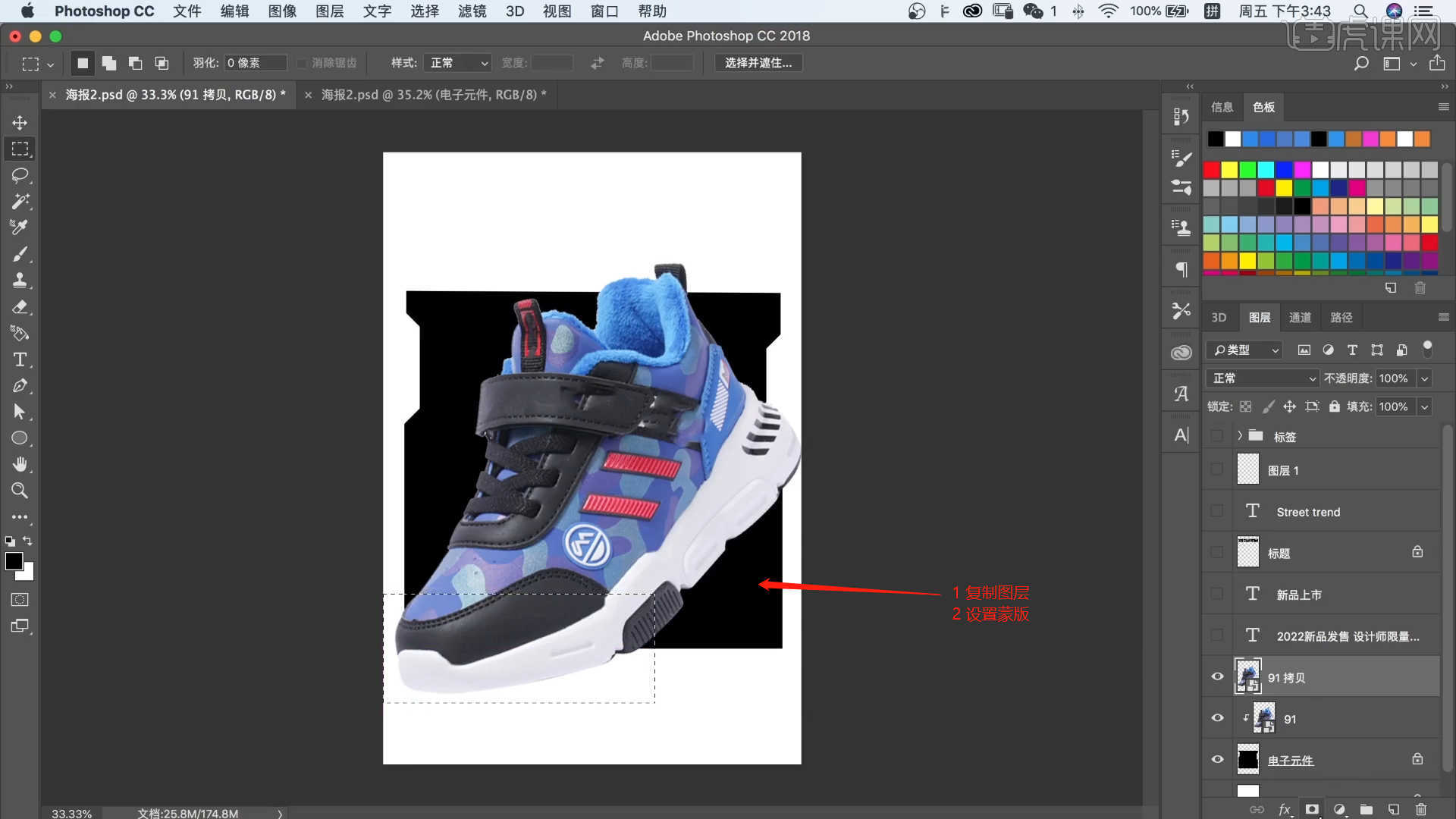Select the Path Selection tool
1456x819 pixels.
20,412
